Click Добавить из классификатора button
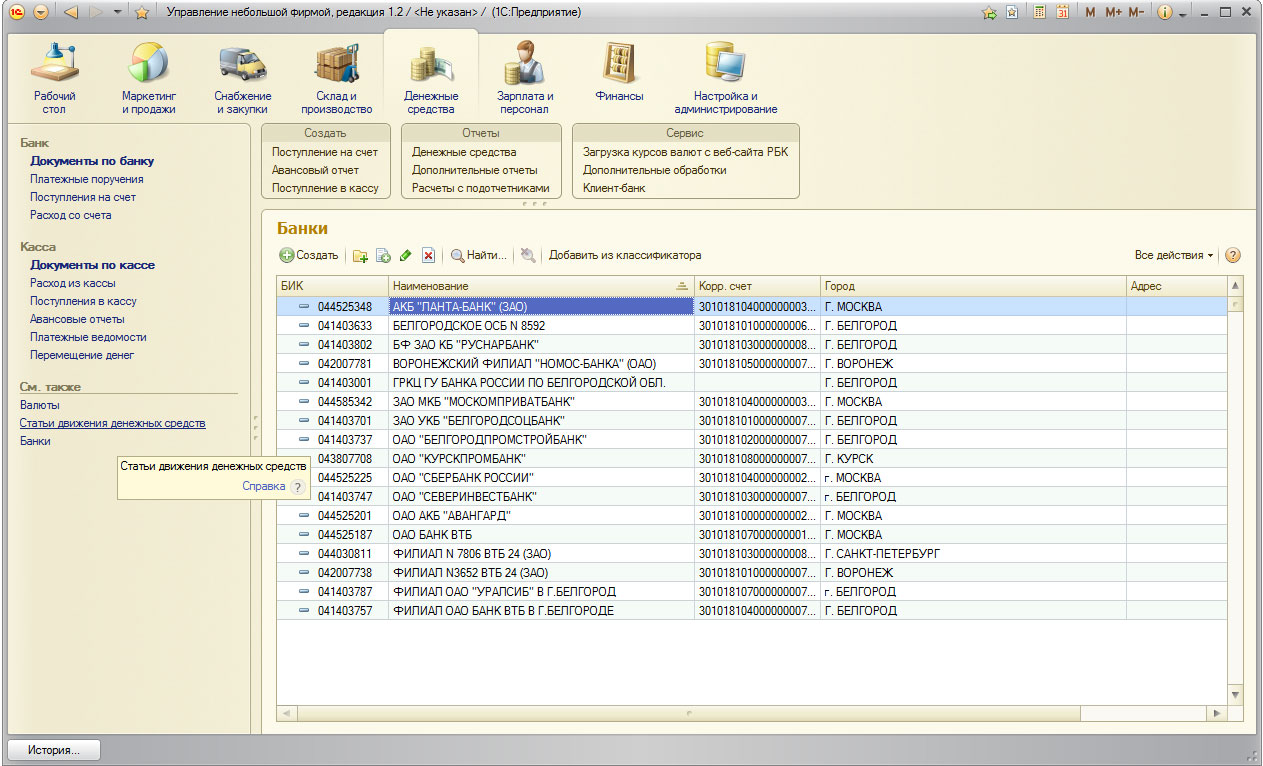The height and width of the screenshot is (766, 1263). click(x=624, y=255)
